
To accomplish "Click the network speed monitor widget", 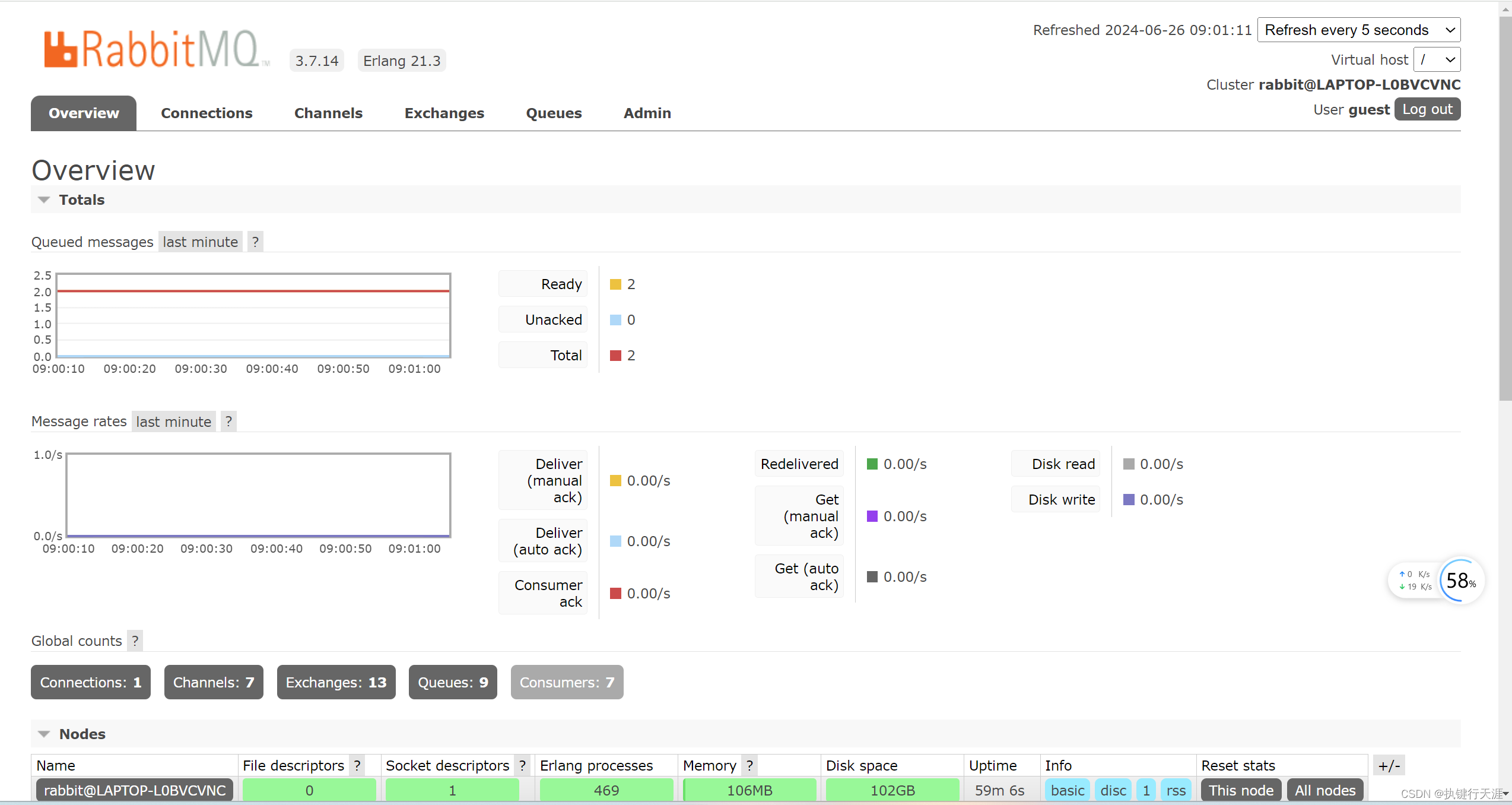I will tap(1415, 581).
